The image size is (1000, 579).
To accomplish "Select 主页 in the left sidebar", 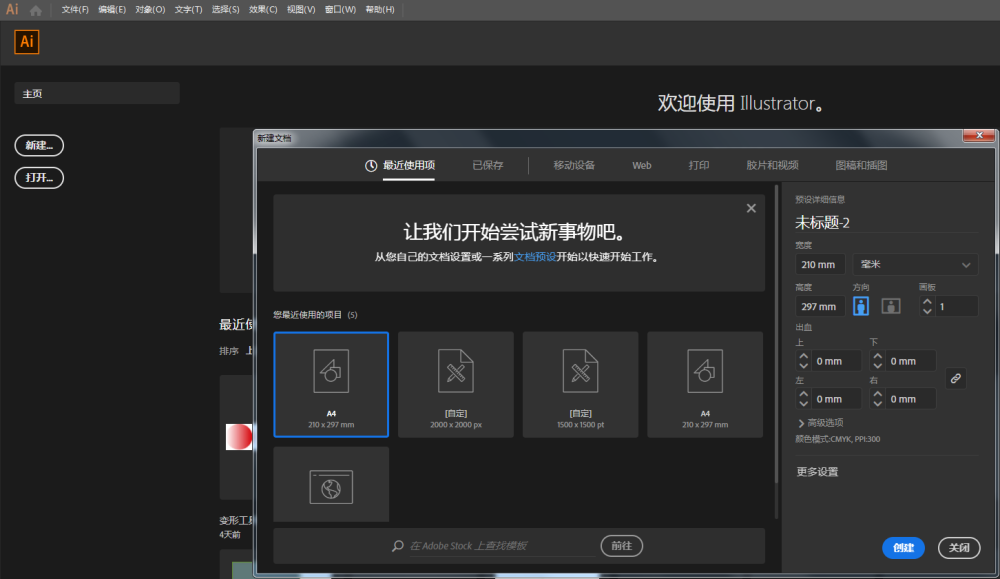I will click(x=97, y=94).
